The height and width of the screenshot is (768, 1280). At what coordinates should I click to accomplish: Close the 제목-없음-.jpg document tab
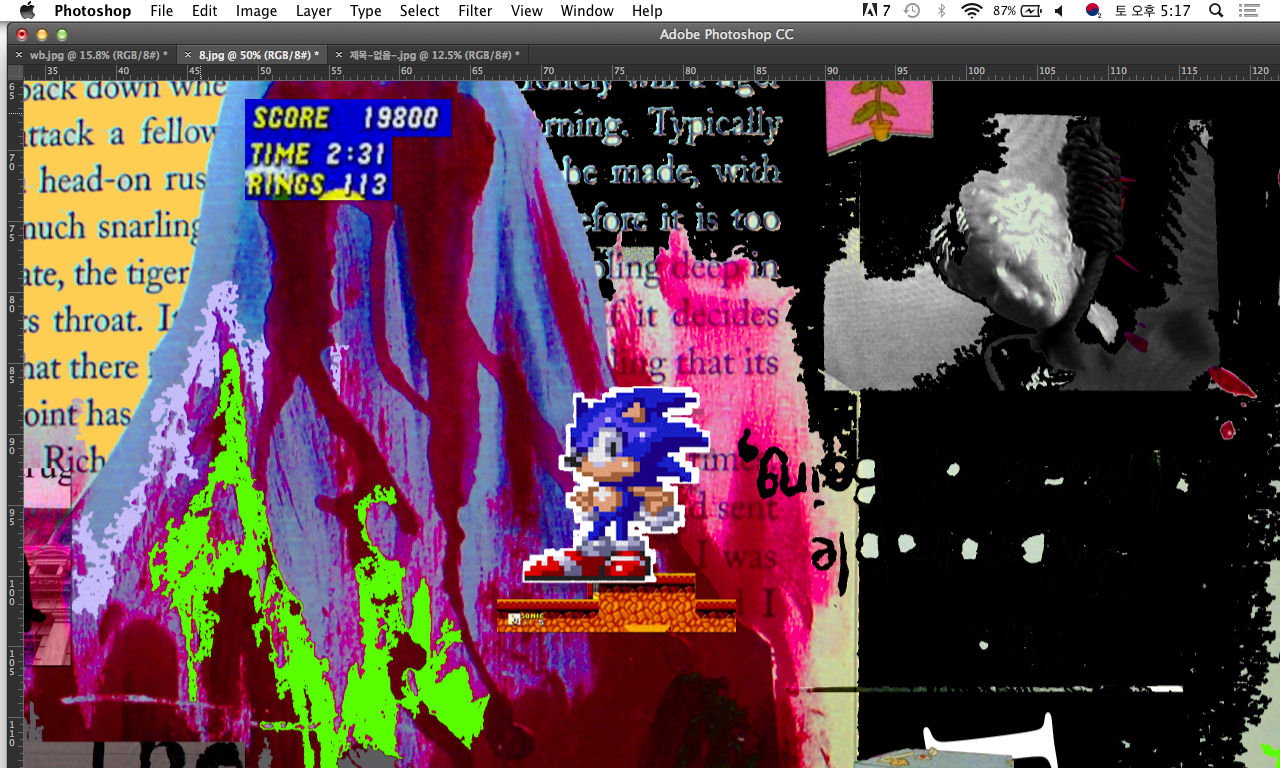pos(338,55)
